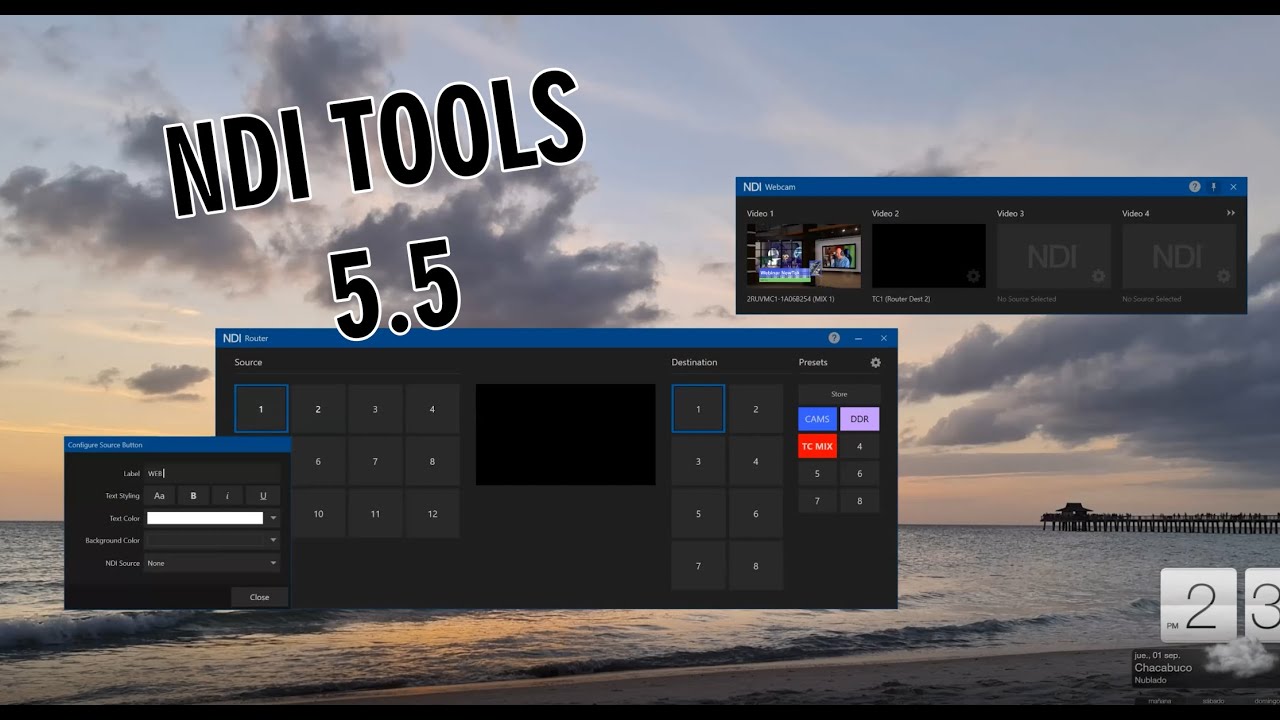The height and width of the screenshot is (720, 1280).
Task: Select Video 1 preview thumbnail
Action: coord(803,256)
